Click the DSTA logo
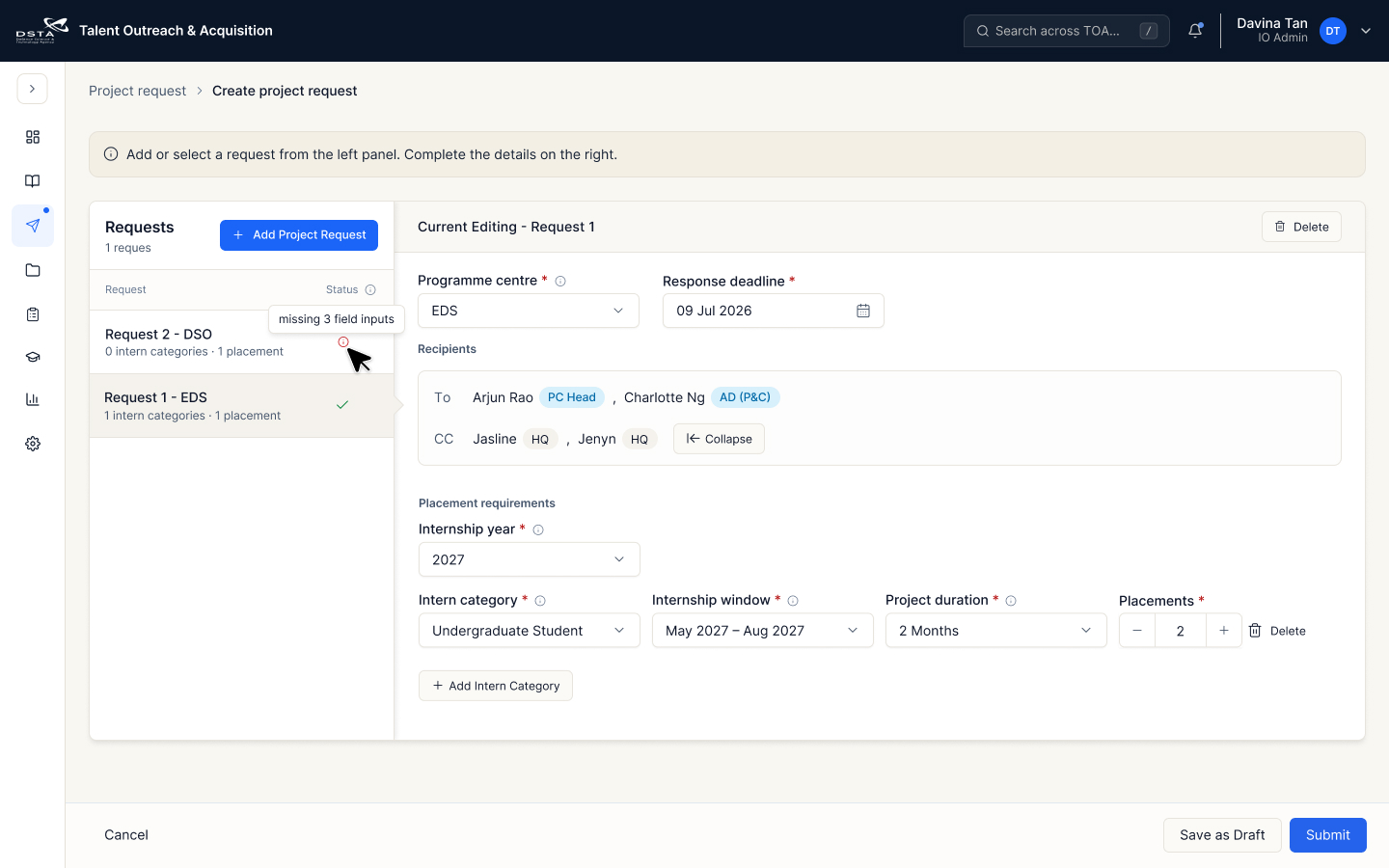Image resolution: width=1389 pixels, height=868 pixels. [x=41, y=31]
